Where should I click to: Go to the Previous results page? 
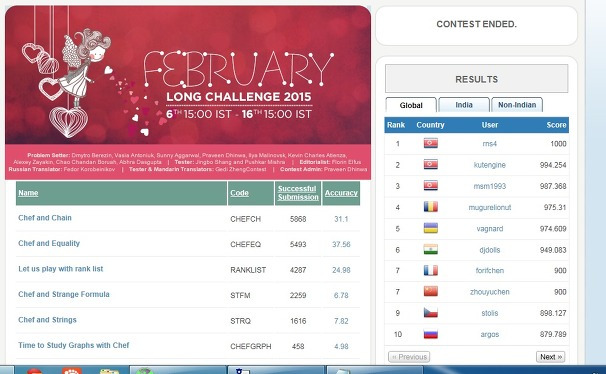click(409, 357)
